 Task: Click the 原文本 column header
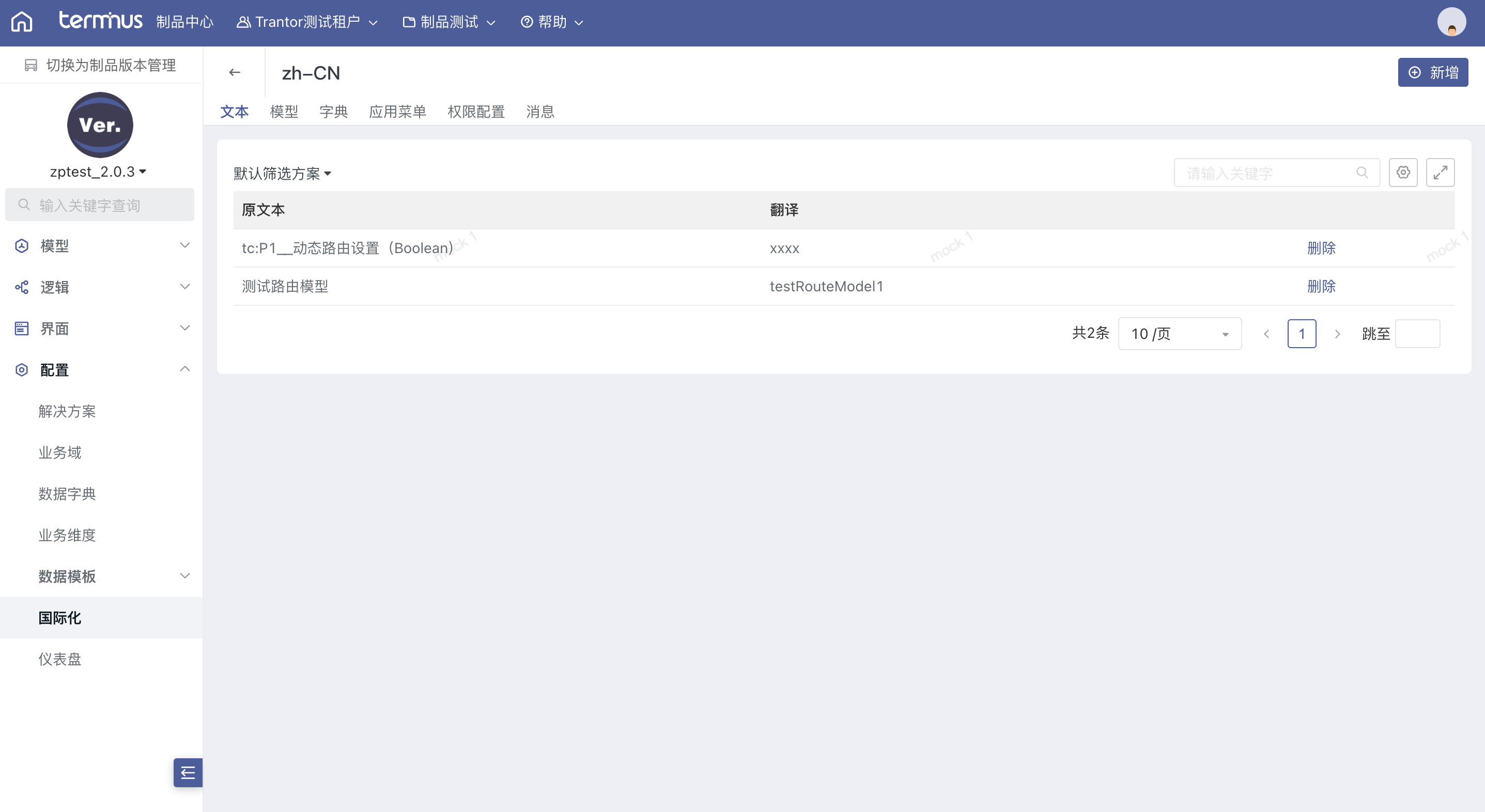[x=264, y=210]
